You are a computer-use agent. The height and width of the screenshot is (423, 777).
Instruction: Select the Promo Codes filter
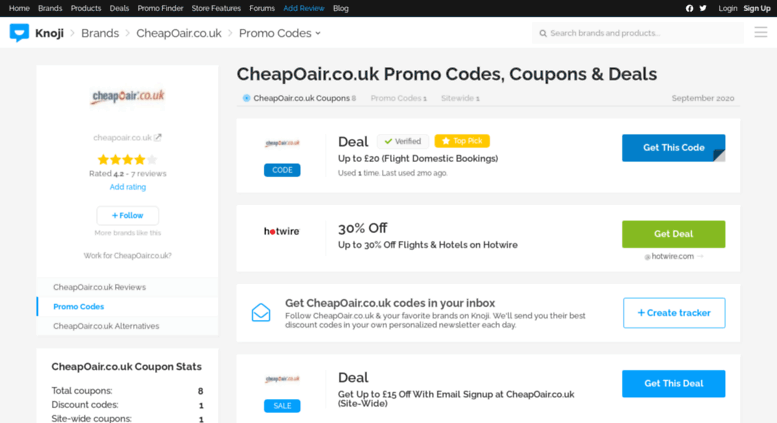coord(398,98)
